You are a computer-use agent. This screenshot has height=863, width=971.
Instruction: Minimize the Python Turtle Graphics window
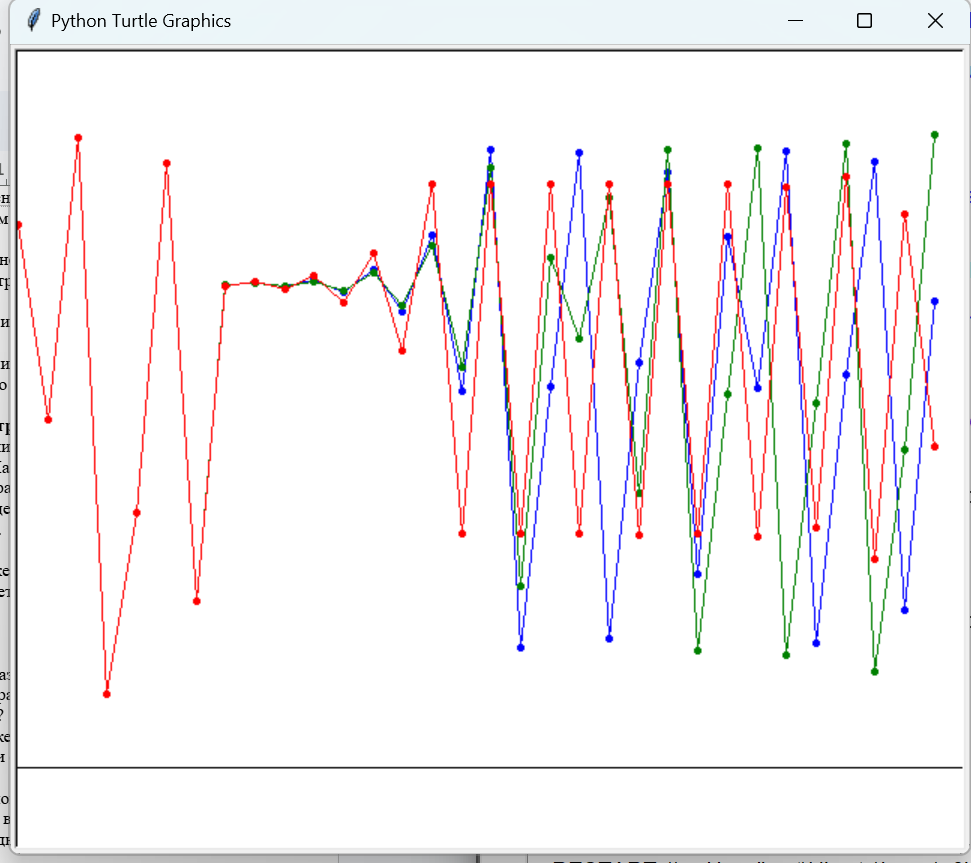(796, 20)
